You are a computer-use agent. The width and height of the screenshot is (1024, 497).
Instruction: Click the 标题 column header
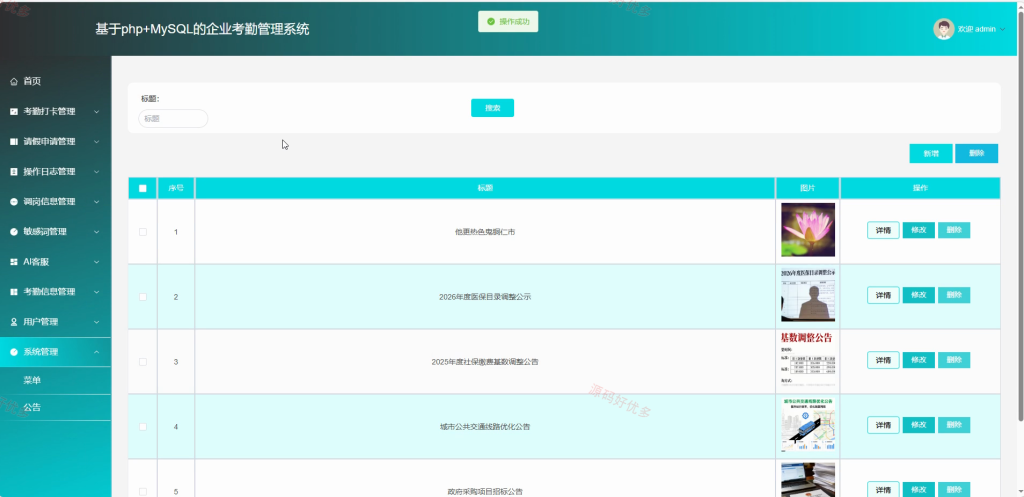click(485, 188)
